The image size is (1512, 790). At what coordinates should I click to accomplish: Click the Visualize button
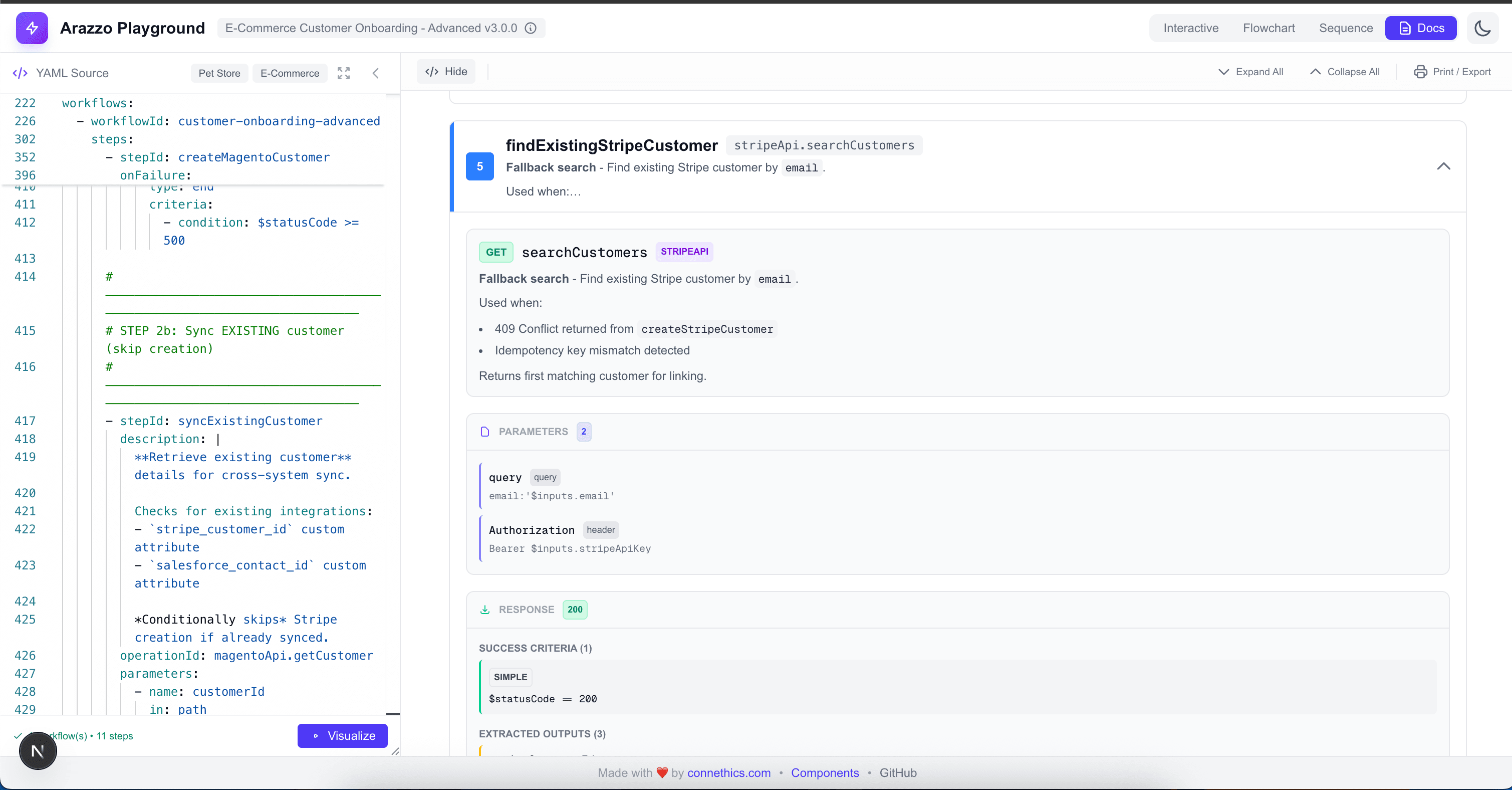343,736
